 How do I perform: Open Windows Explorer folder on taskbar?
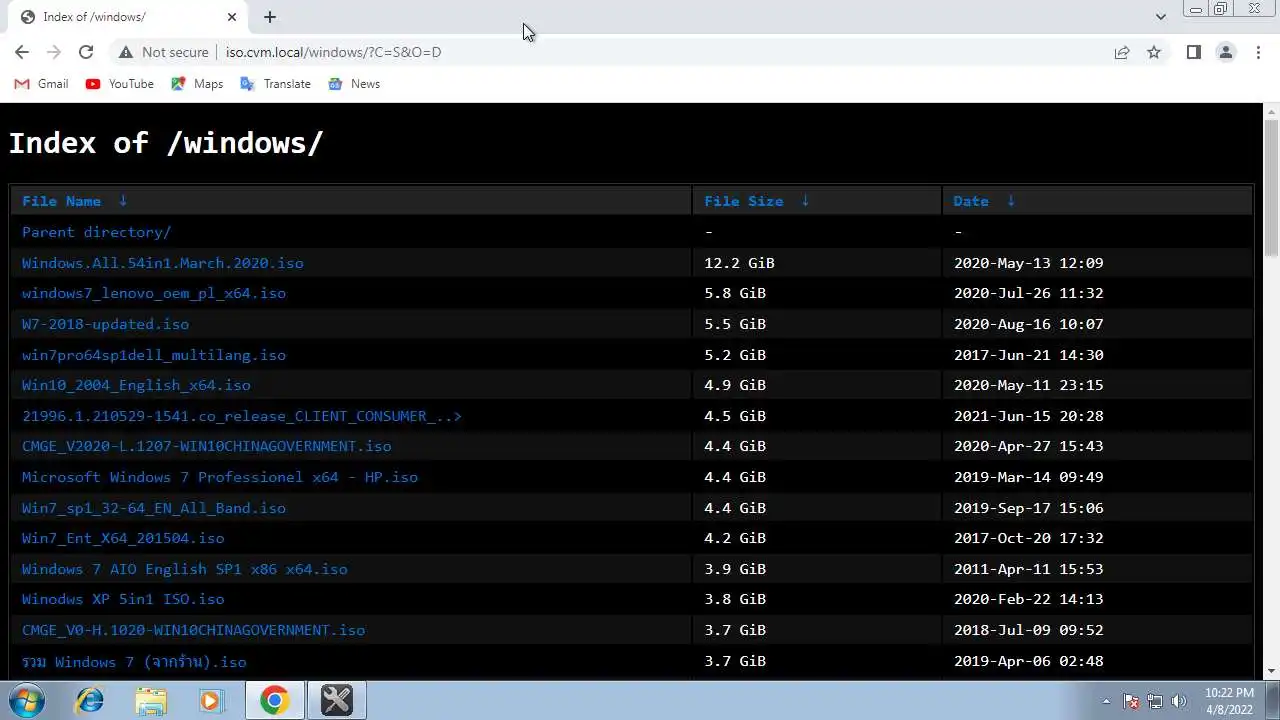pos(151,701)
